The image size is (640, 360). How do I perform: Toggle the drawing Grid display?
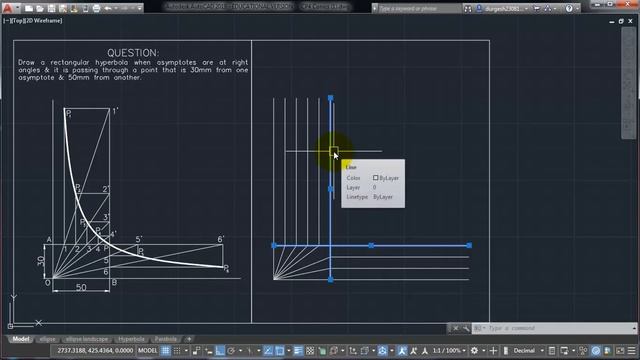pyautogui.click(x=165, y=351)
